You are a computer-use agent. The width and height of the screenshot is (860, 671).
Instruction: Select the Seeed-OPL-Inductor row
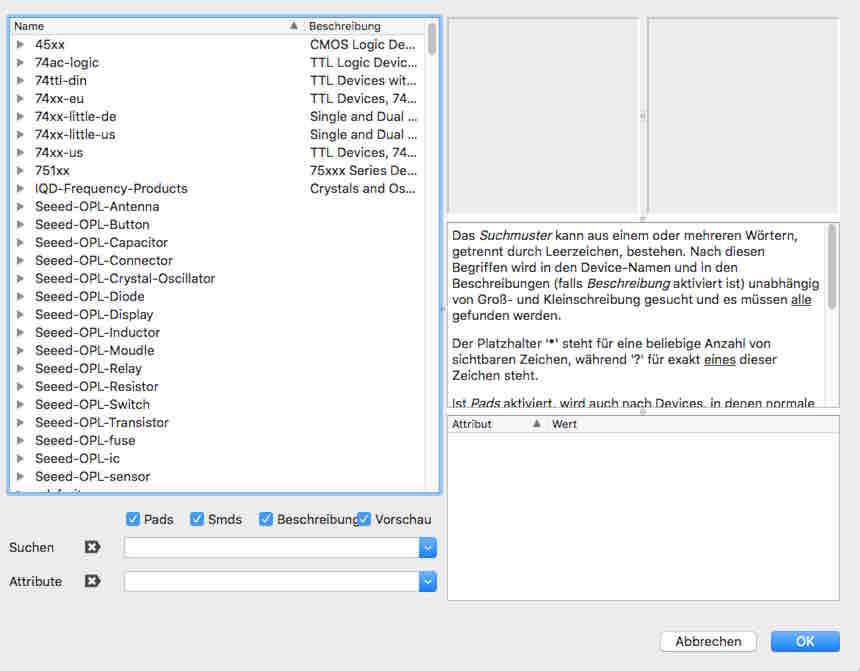click(x=218, y=332)
